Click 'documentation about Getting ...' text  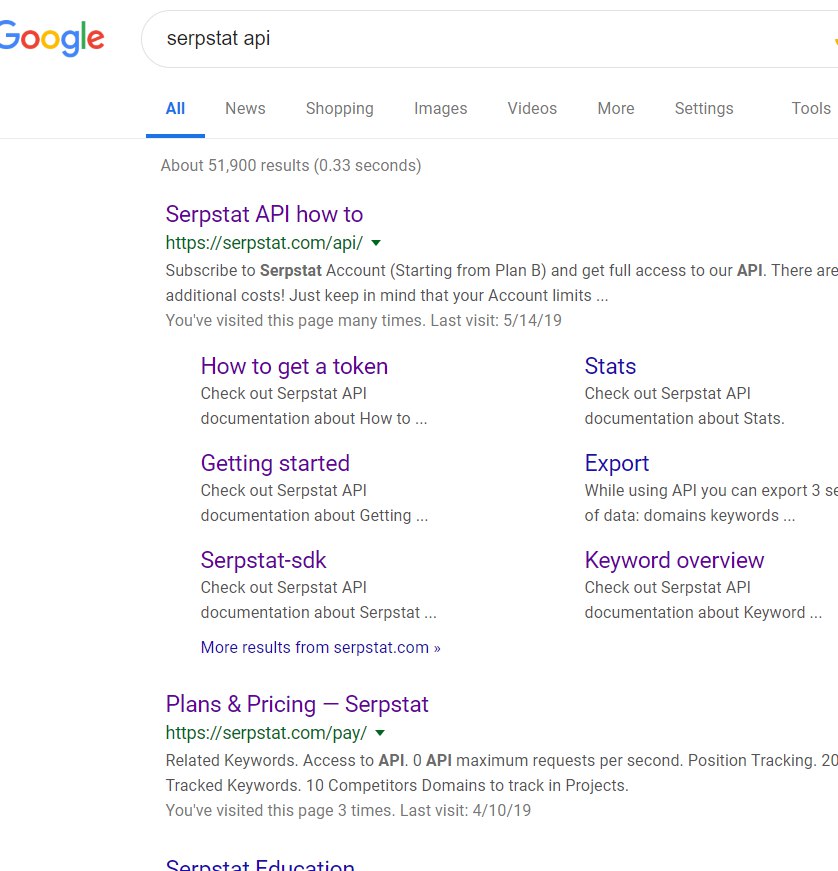314,515
